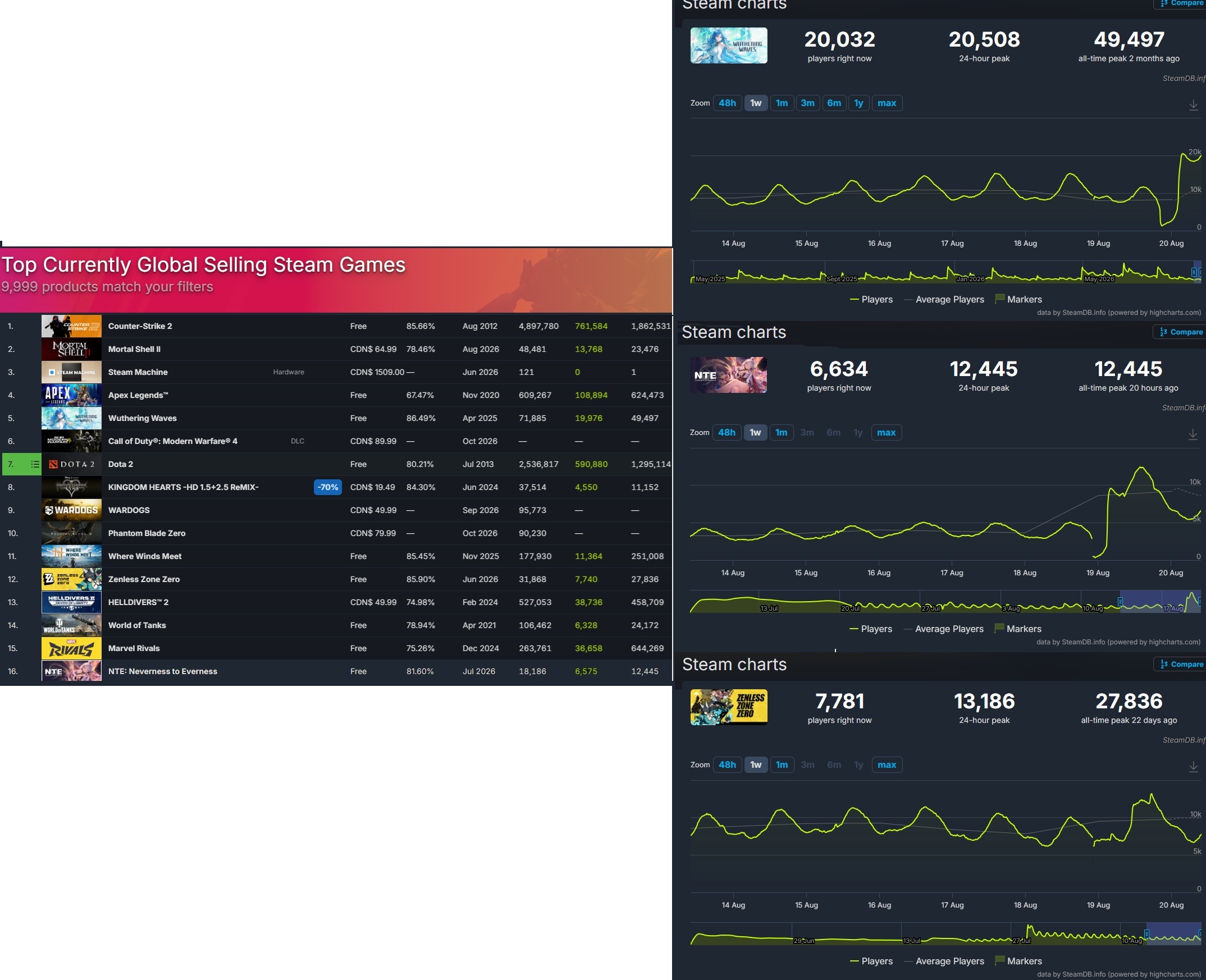Open the Counter-Strike 2 logo thumbnail
Screen dimensions: 1206x980
pos(72,326)
